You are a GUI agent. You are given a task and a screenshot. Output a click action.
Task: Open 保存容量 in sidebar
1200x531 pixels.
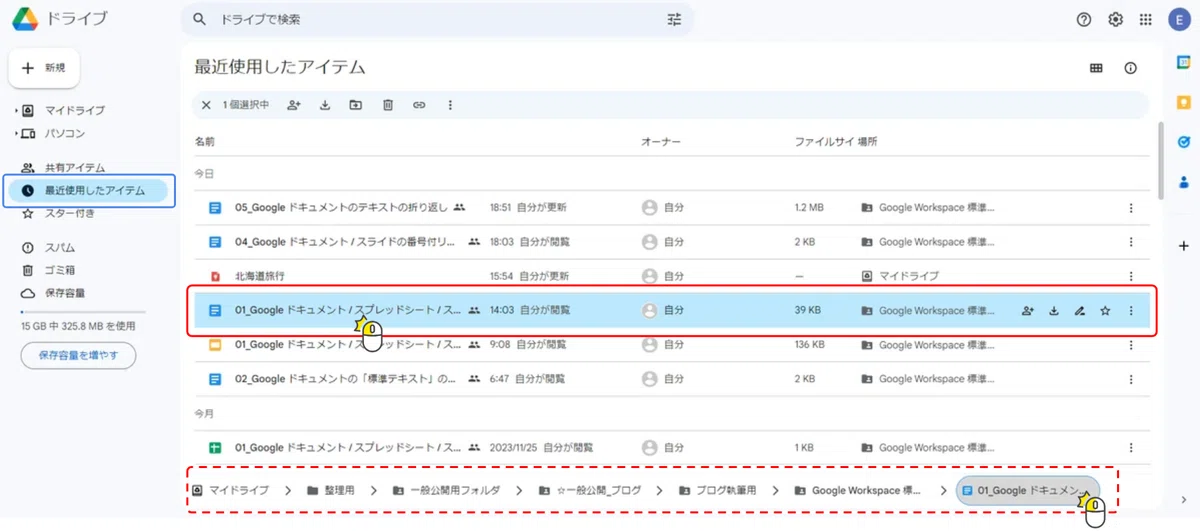(x=65, y=293)
